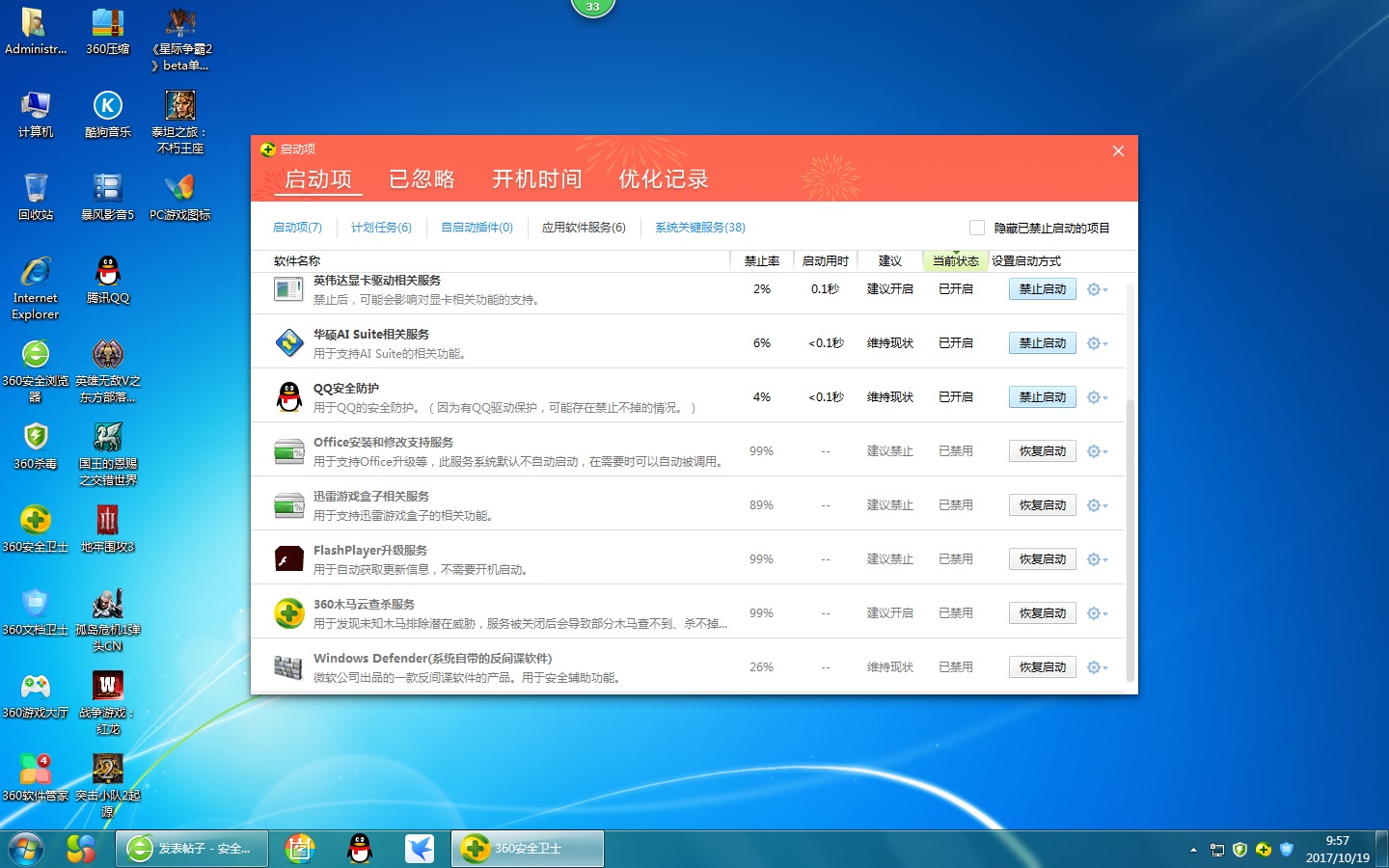Switch to the 开机时间 tab
The image size is (1389, 868).
pyautogui.click(x=537, y=179)
